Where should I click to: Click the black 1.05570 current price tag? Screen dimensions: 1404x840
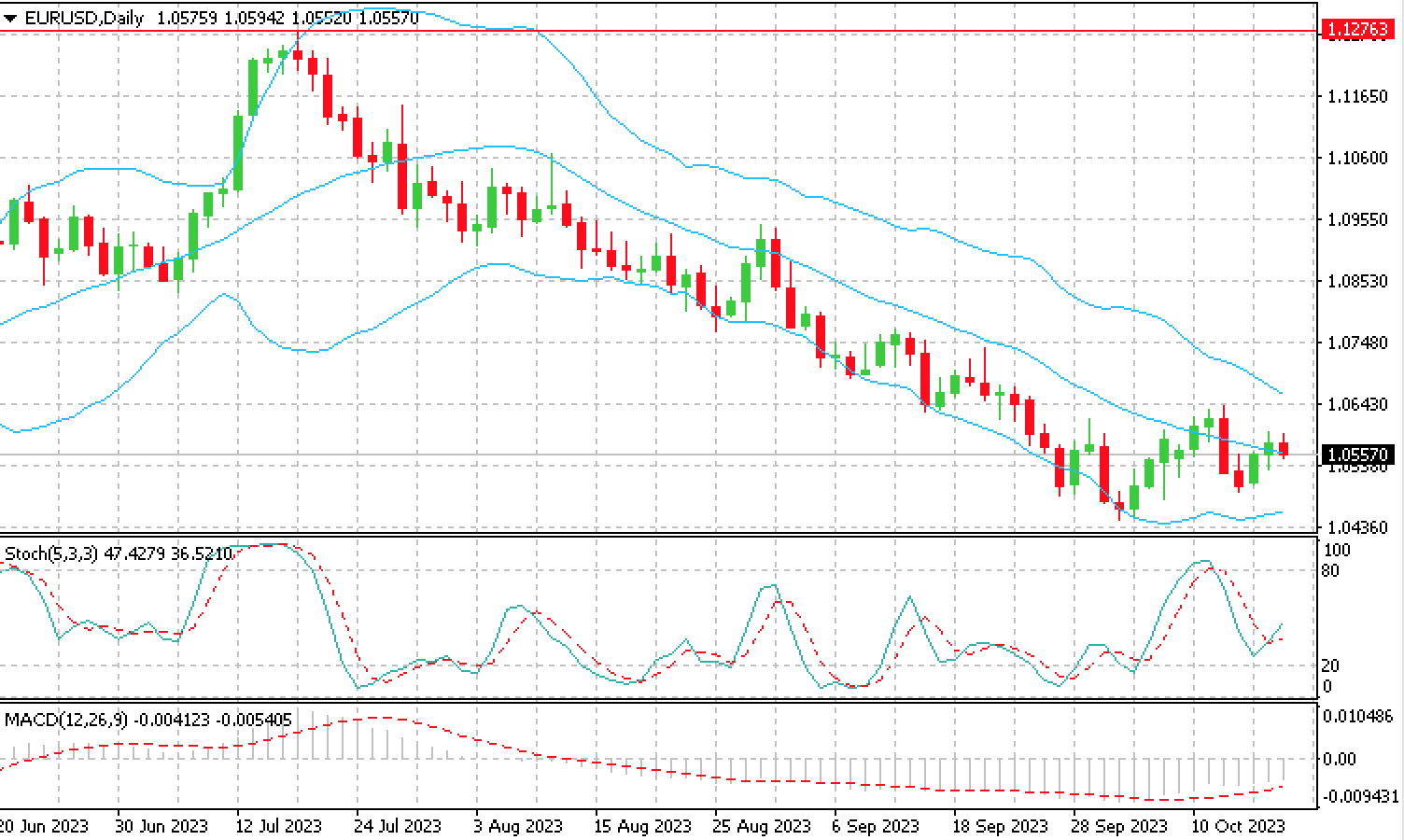click(x=1356, y=455)
